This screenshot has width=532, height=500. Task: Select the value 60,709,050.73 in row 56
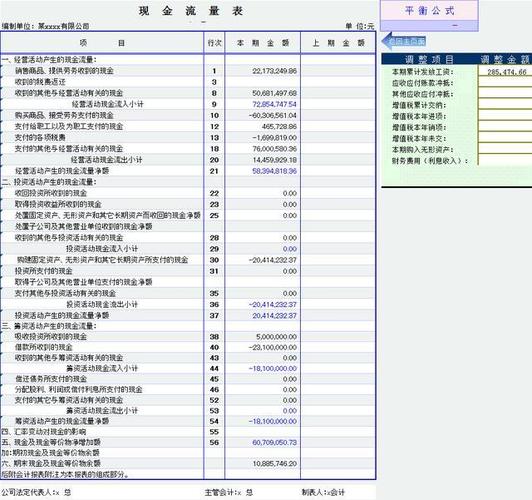pos(274,442)
